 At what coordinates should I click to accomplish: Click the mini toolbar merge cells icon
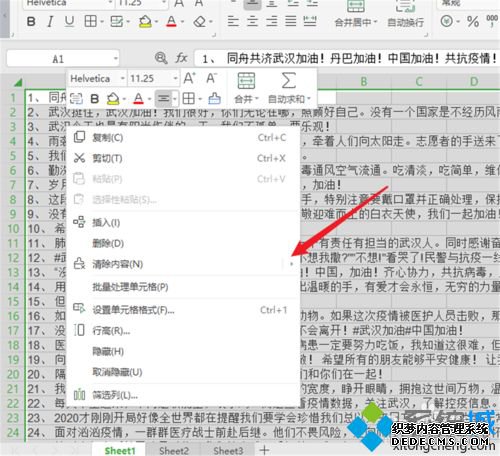click(246, 81)
